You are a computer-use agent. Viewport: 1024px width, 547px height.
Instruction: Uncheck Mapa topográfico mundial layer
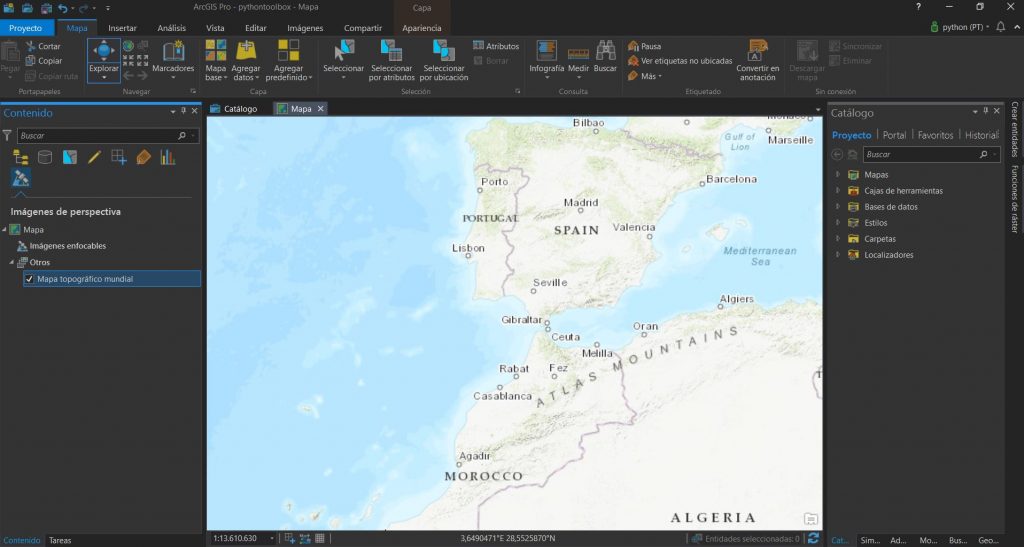pos(29,279)
